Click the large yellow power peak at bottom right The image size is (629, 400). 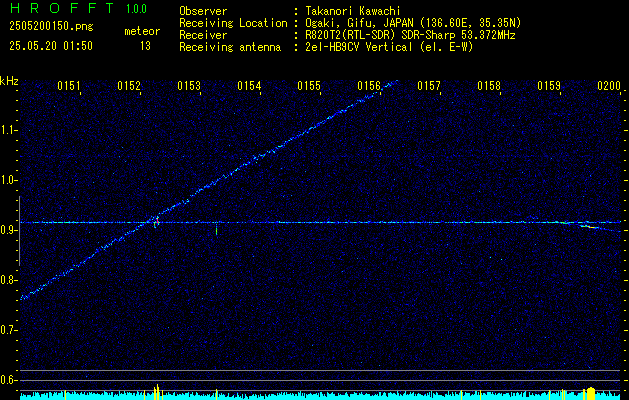click(x=590, y=393)
